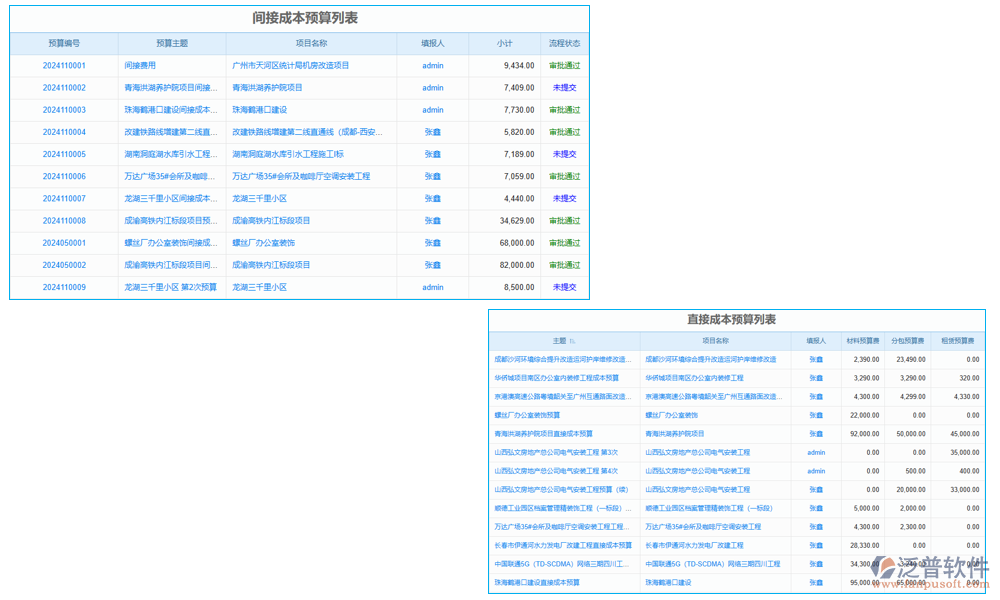Click the 分包预算费 column header
The height and width of the screenshot is (600, 1000).
(908, 341)
